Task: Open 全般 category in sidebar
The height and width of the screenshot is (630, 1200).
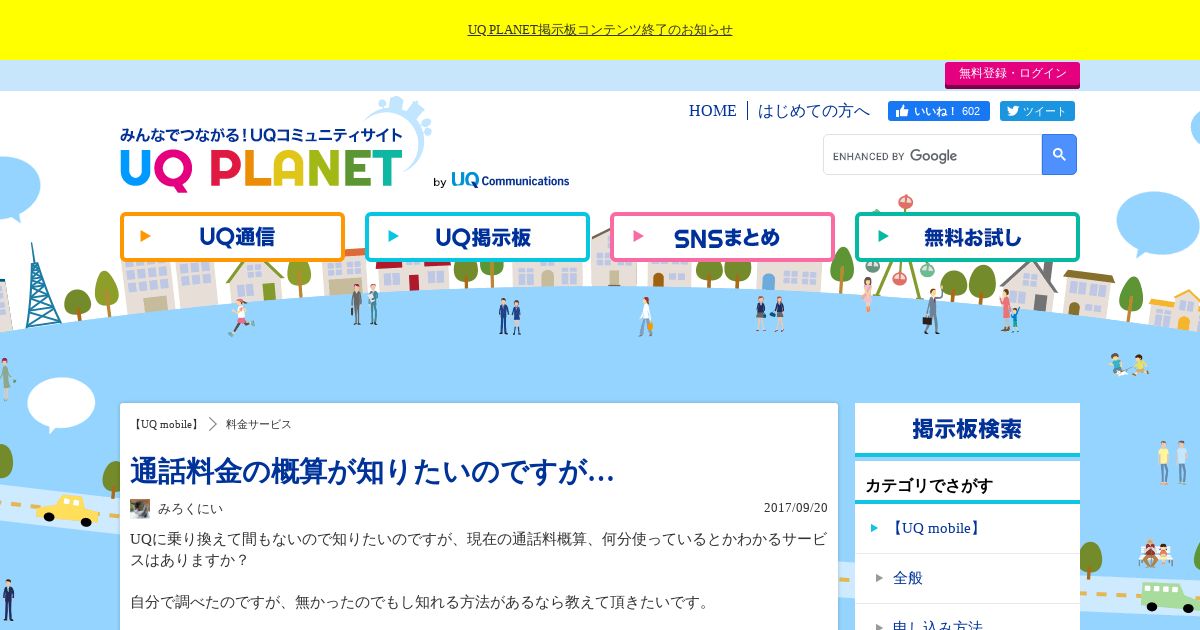Action: point(967,578)
